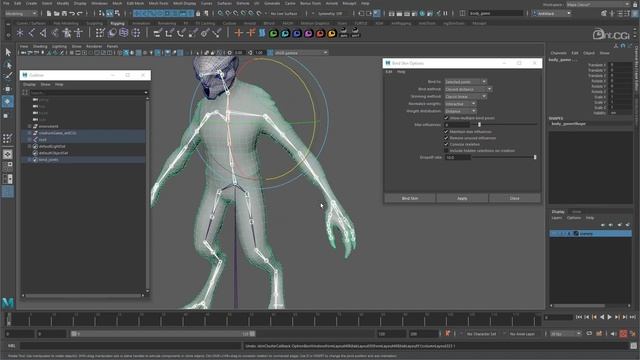Open the Show menu in Outliner

tap(45, 84)
